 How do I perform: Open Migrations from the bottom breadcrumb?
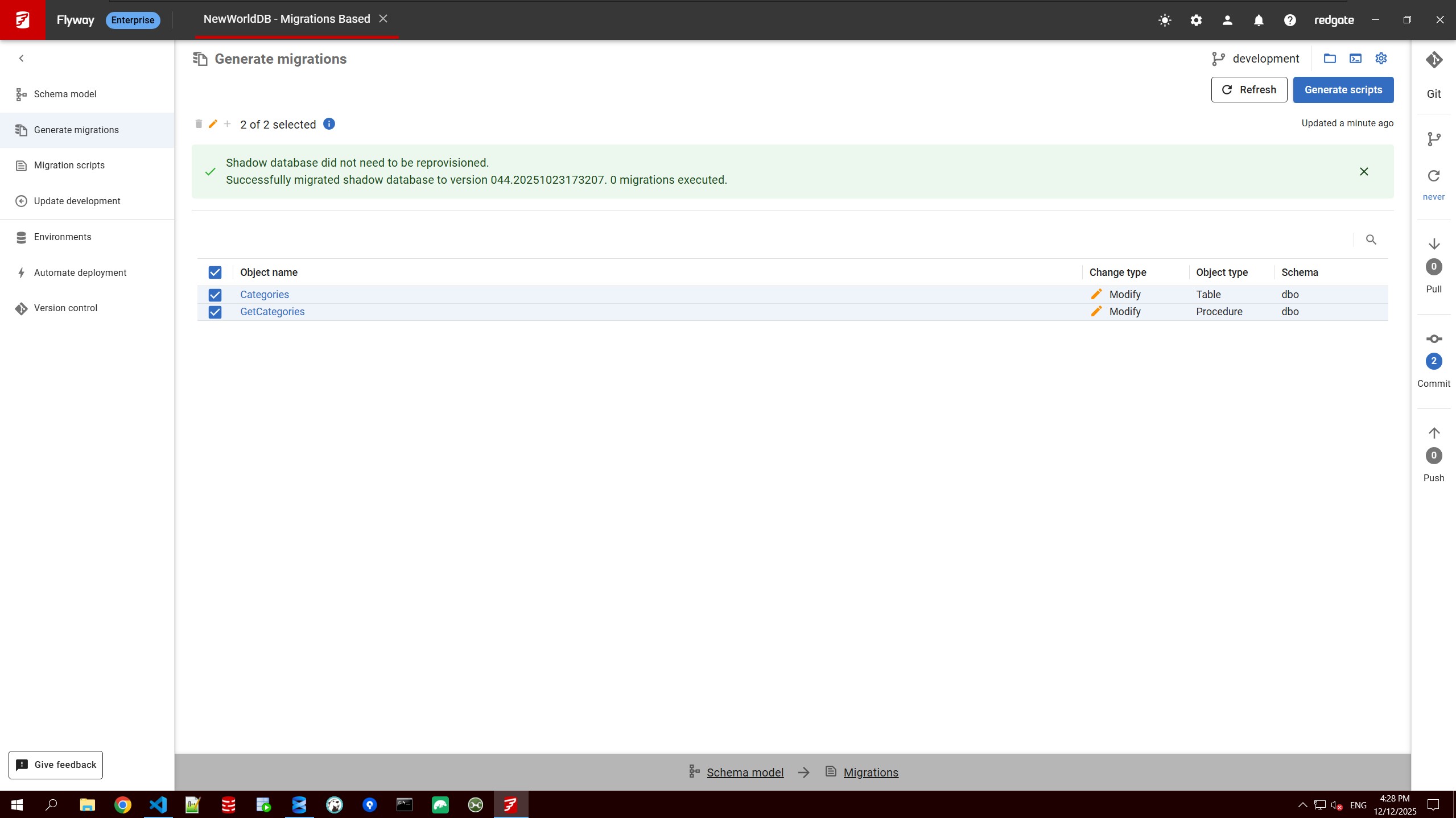870,772
